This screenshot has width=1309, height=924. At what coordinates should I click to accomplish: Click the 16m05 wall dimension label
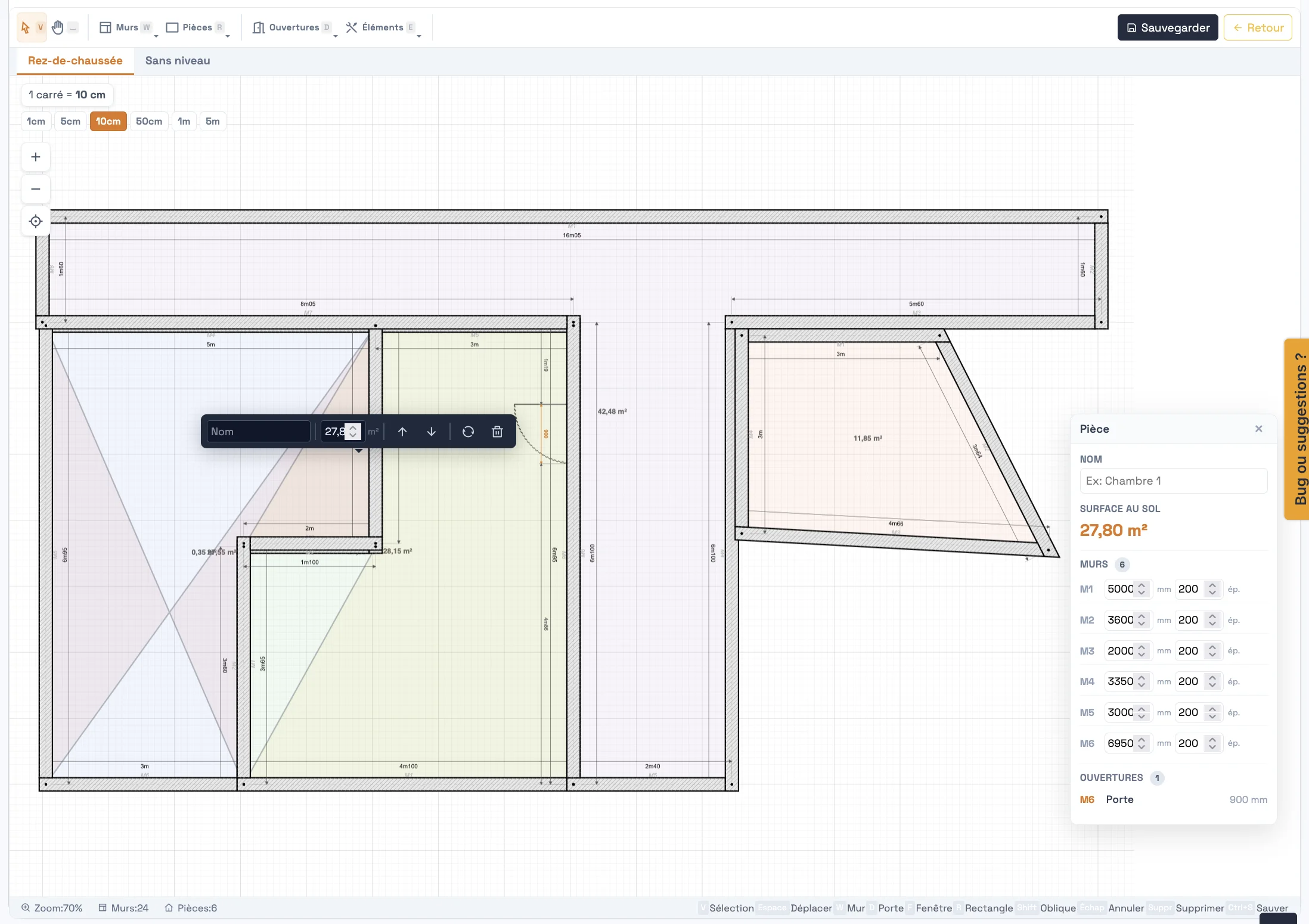572,235
